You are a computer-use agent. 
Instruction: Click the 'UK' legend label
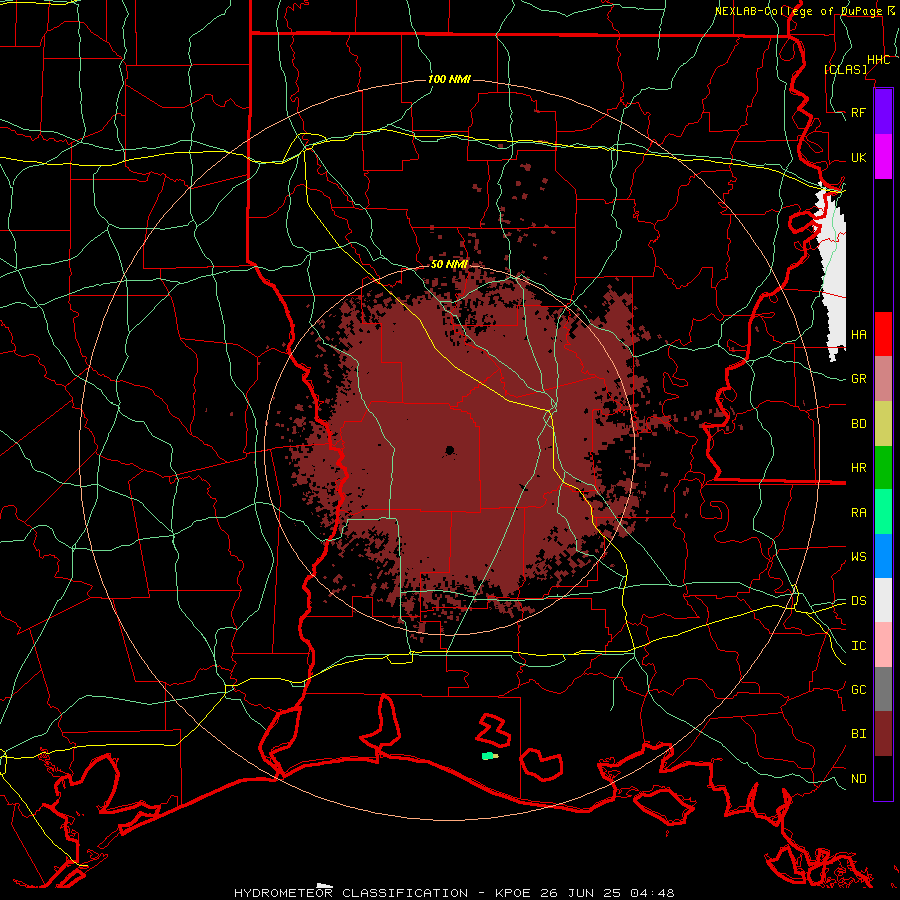(858, 157)
